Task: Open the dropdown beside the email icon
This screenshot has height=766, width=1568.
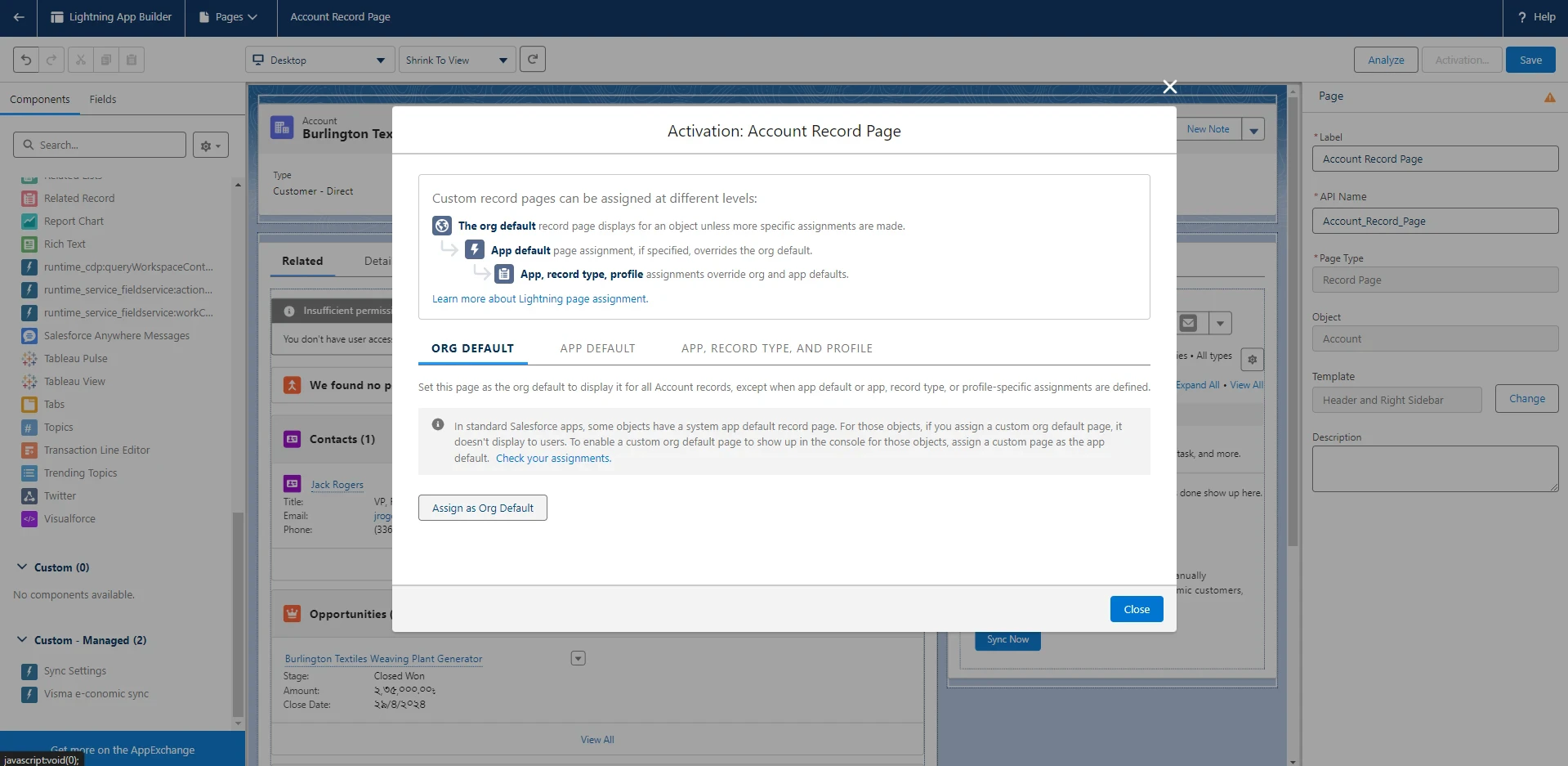Action: [1220, 323]
